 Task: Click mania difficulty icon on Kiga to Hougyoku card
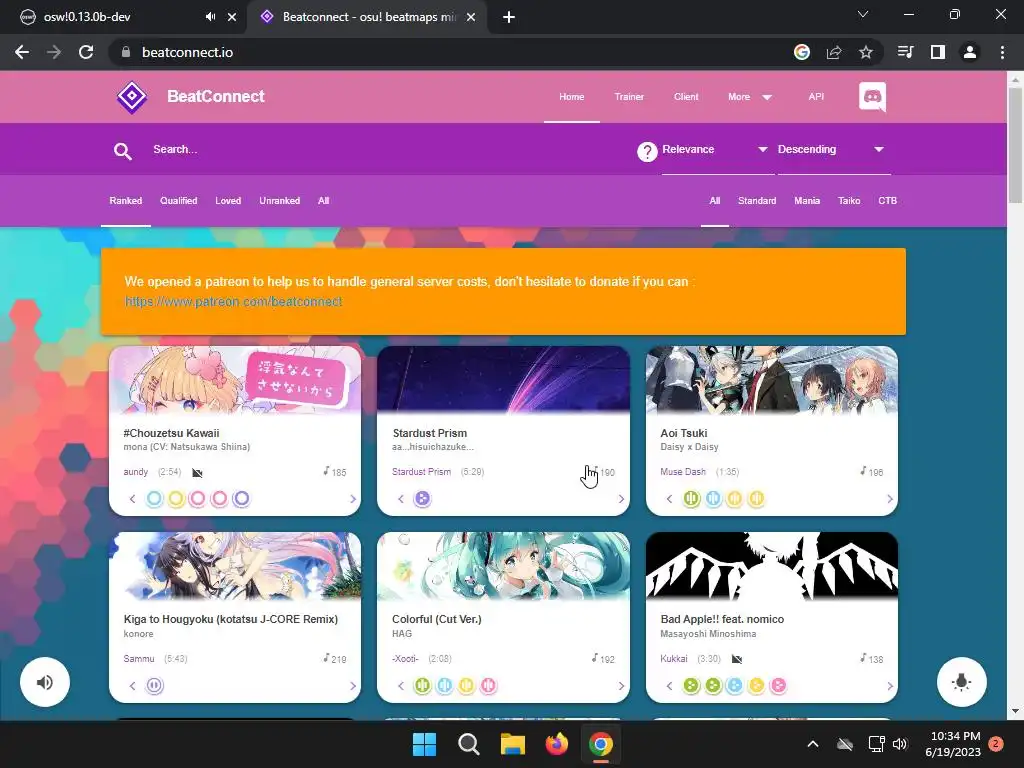tap(154, 686)
